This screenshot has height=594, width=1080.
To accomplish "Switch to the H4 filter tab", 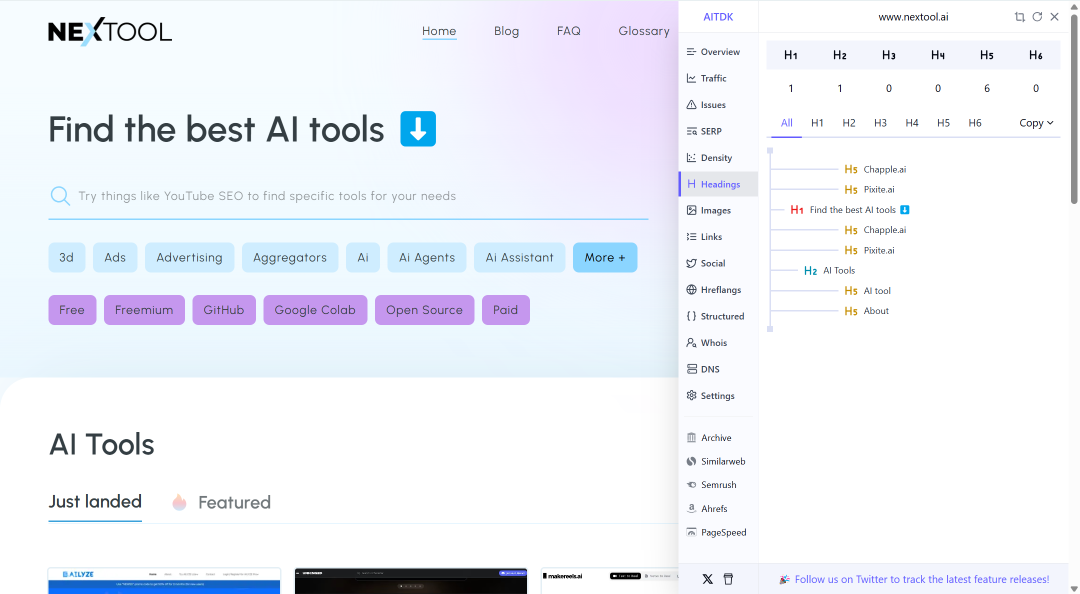I will (x=912, y=123).
